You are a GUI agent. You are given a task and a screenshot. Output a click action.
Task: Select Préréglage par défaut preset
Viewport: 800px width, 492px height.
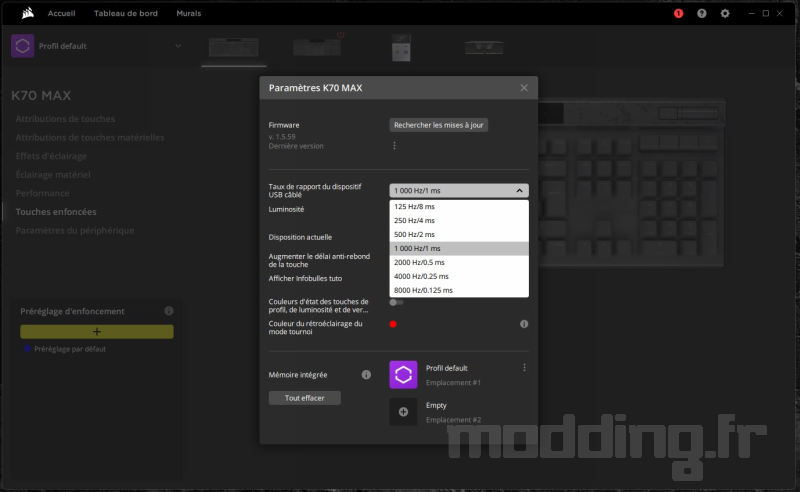[70, 349]
